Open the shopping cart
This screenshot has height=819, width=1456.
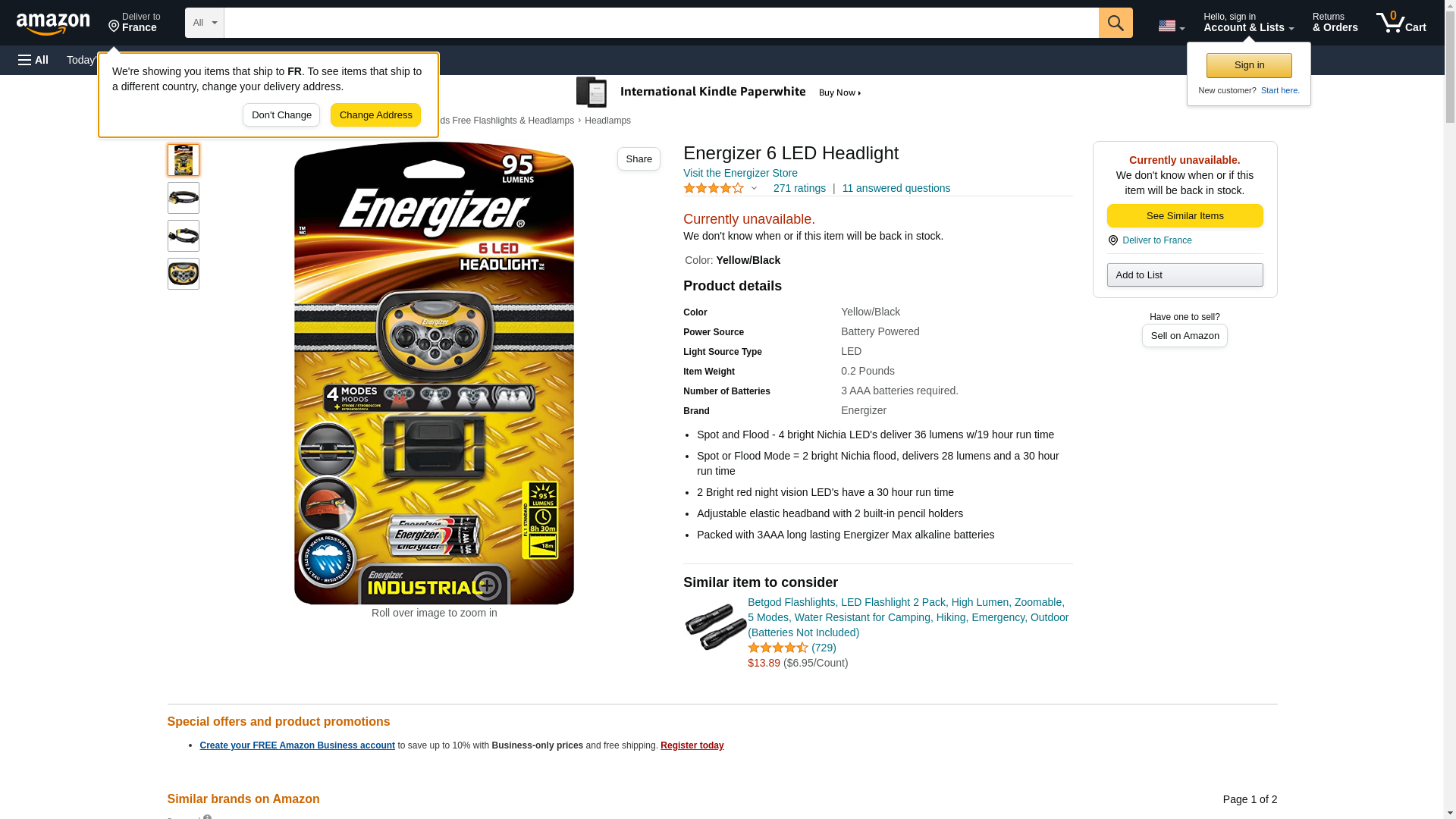(x=1401, y=23)
